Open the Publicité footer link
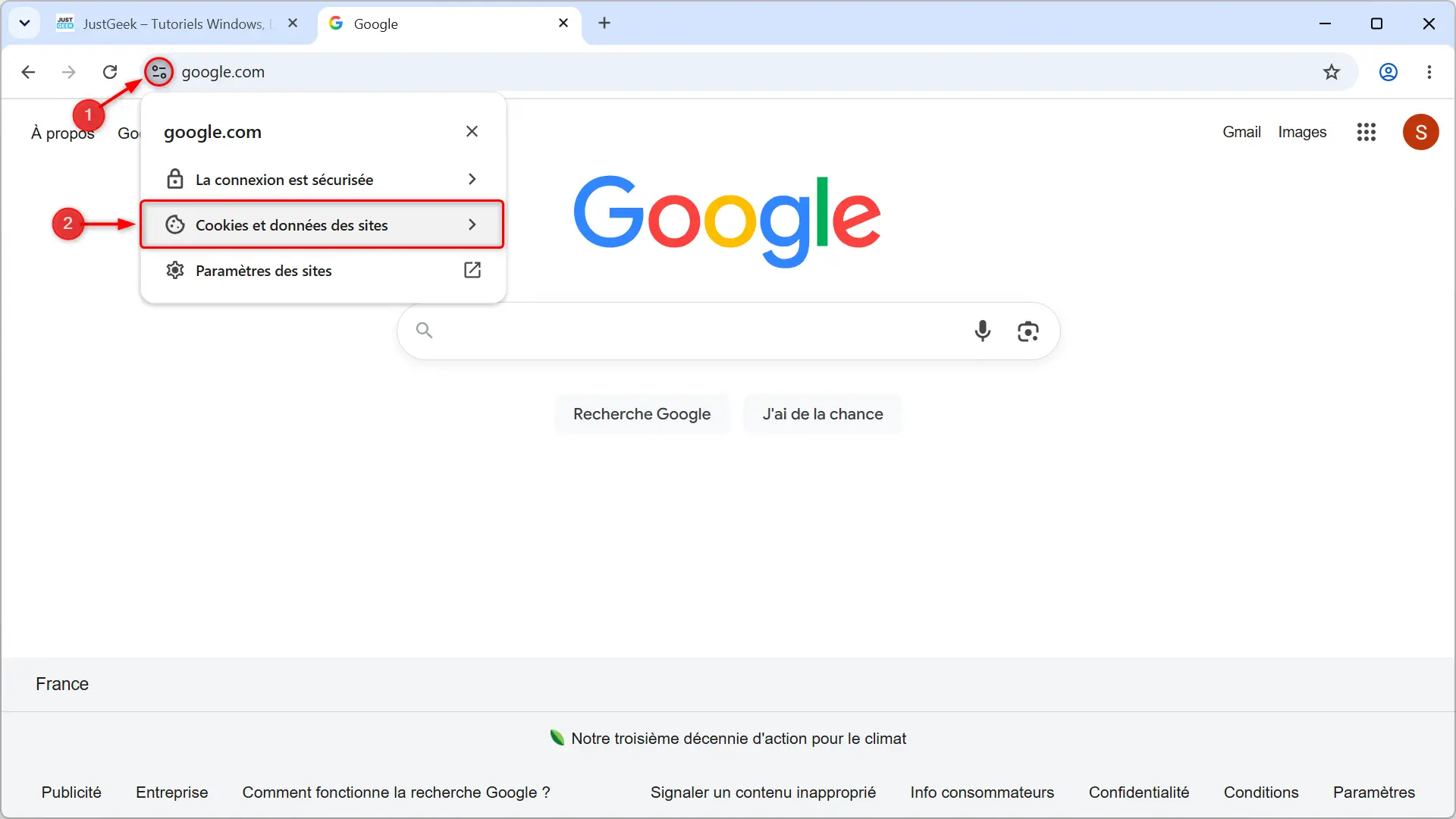 coord(71,792)
